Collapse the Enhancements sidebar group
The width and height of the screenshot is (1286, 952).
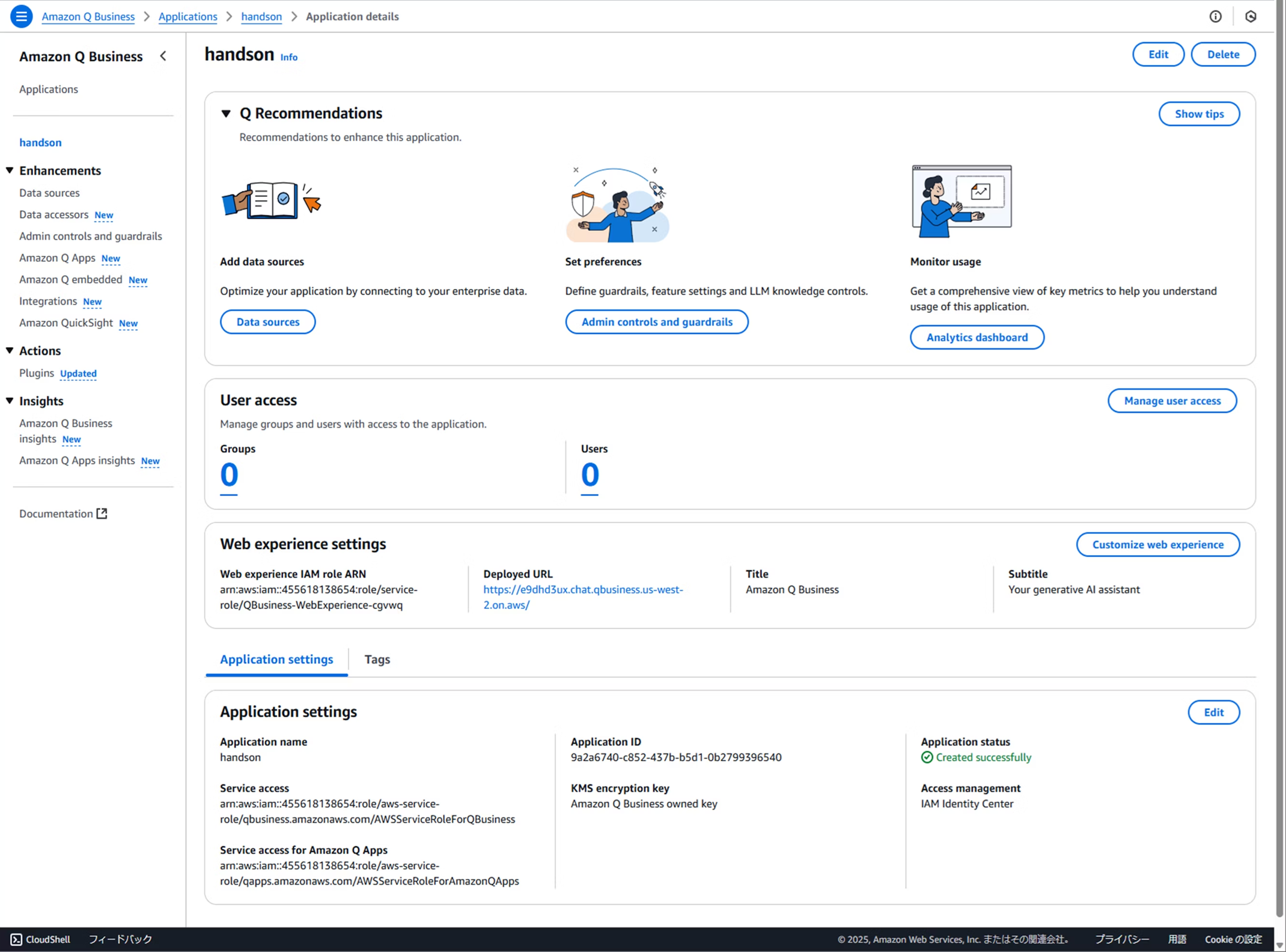[x=10, y=171]
